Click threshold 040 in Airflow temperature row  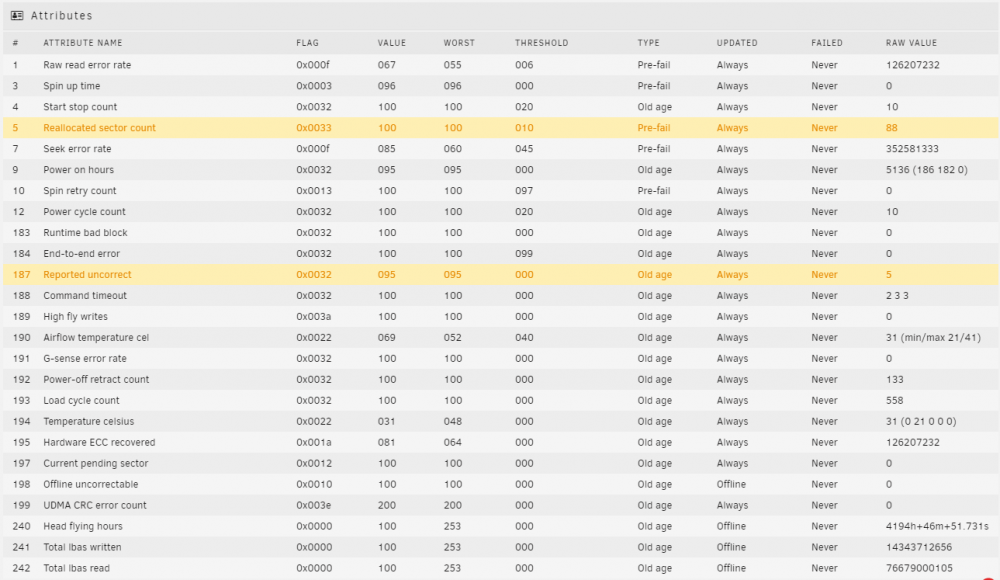(524, 338)
